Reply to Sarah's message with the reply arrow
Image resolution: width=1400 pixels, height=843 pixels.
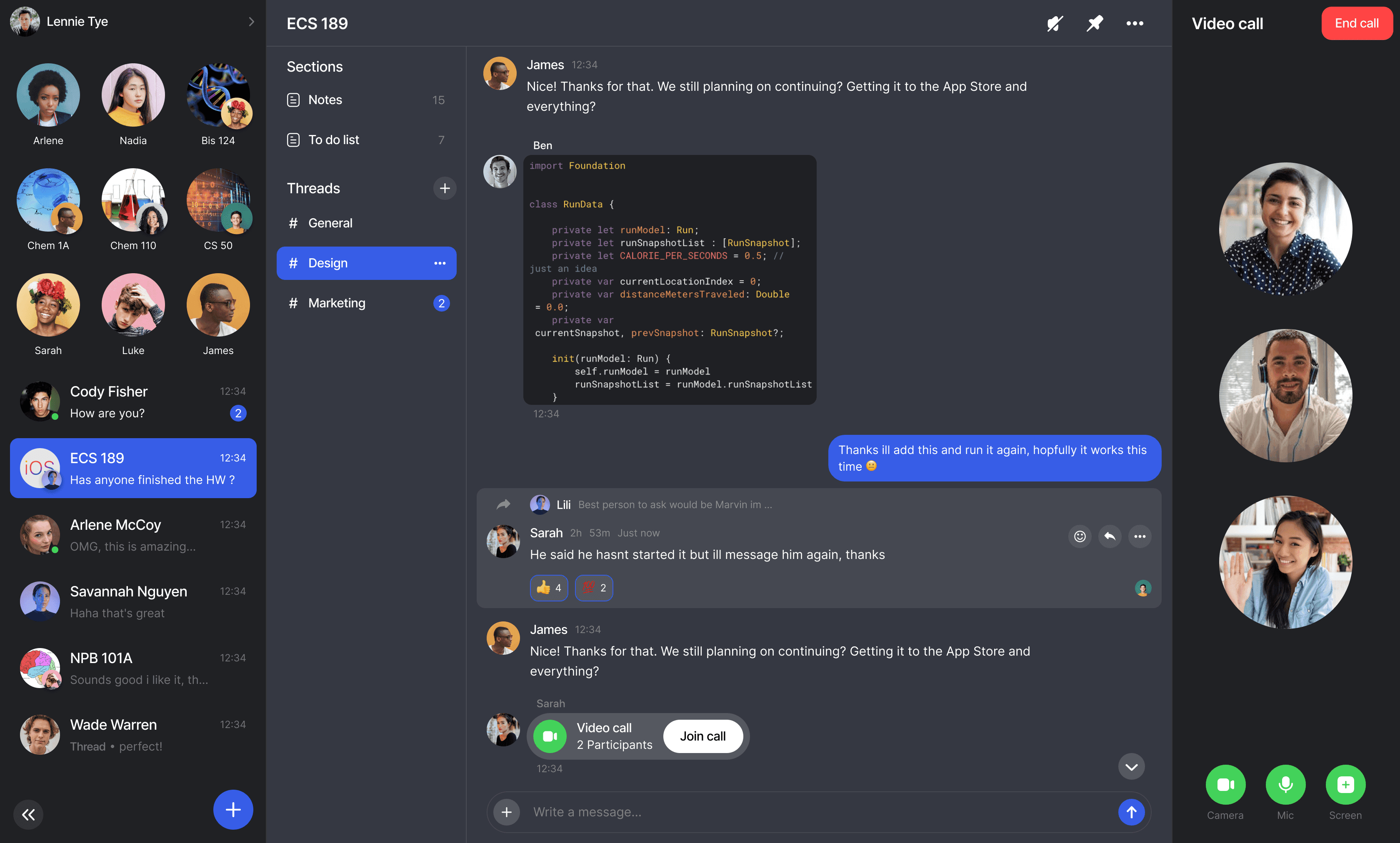click(1110, 536)
